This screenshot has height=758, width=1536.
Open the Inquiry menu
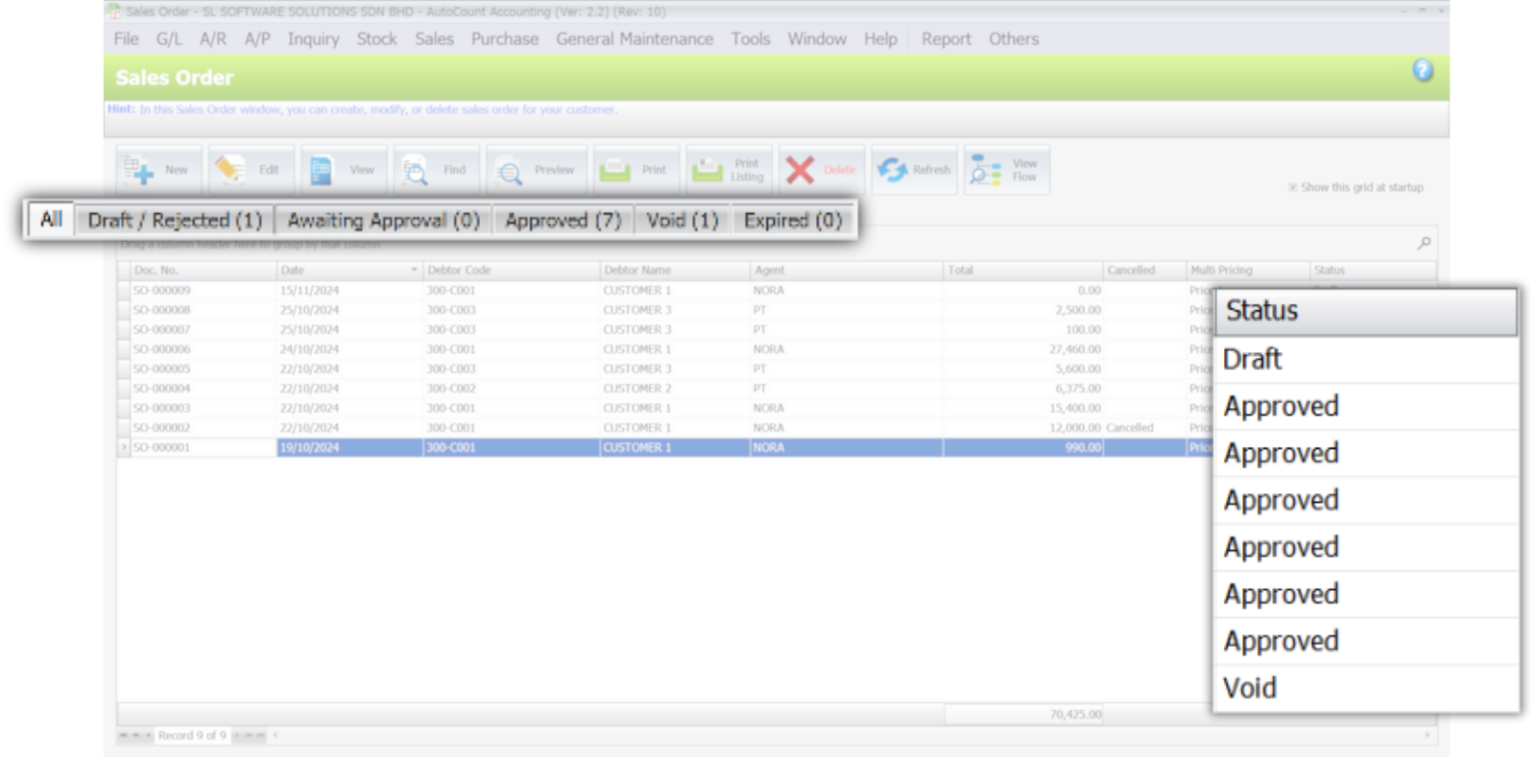(313, 39)
